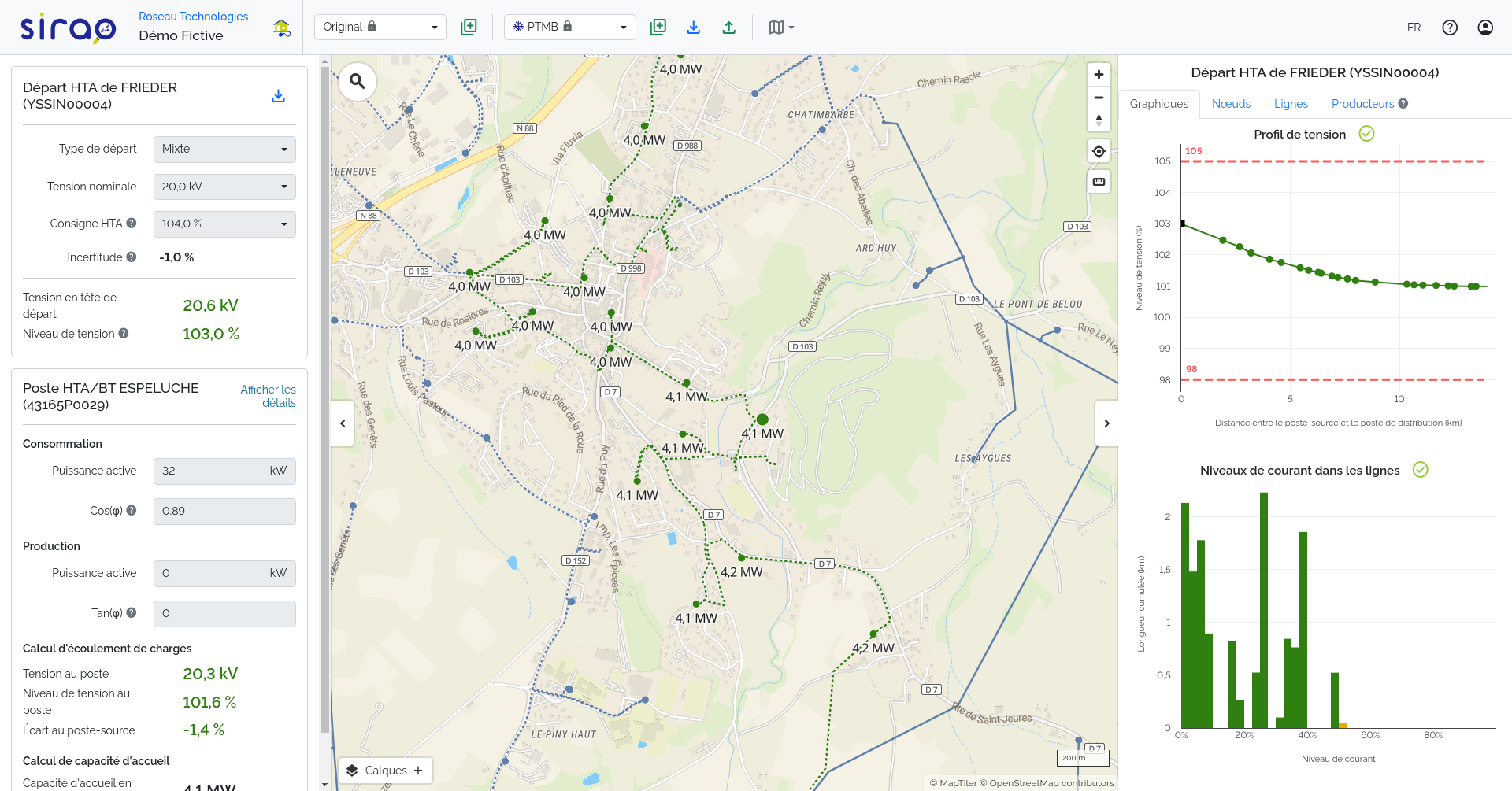Click the Tan(φ) input field

tap(224, 613)
